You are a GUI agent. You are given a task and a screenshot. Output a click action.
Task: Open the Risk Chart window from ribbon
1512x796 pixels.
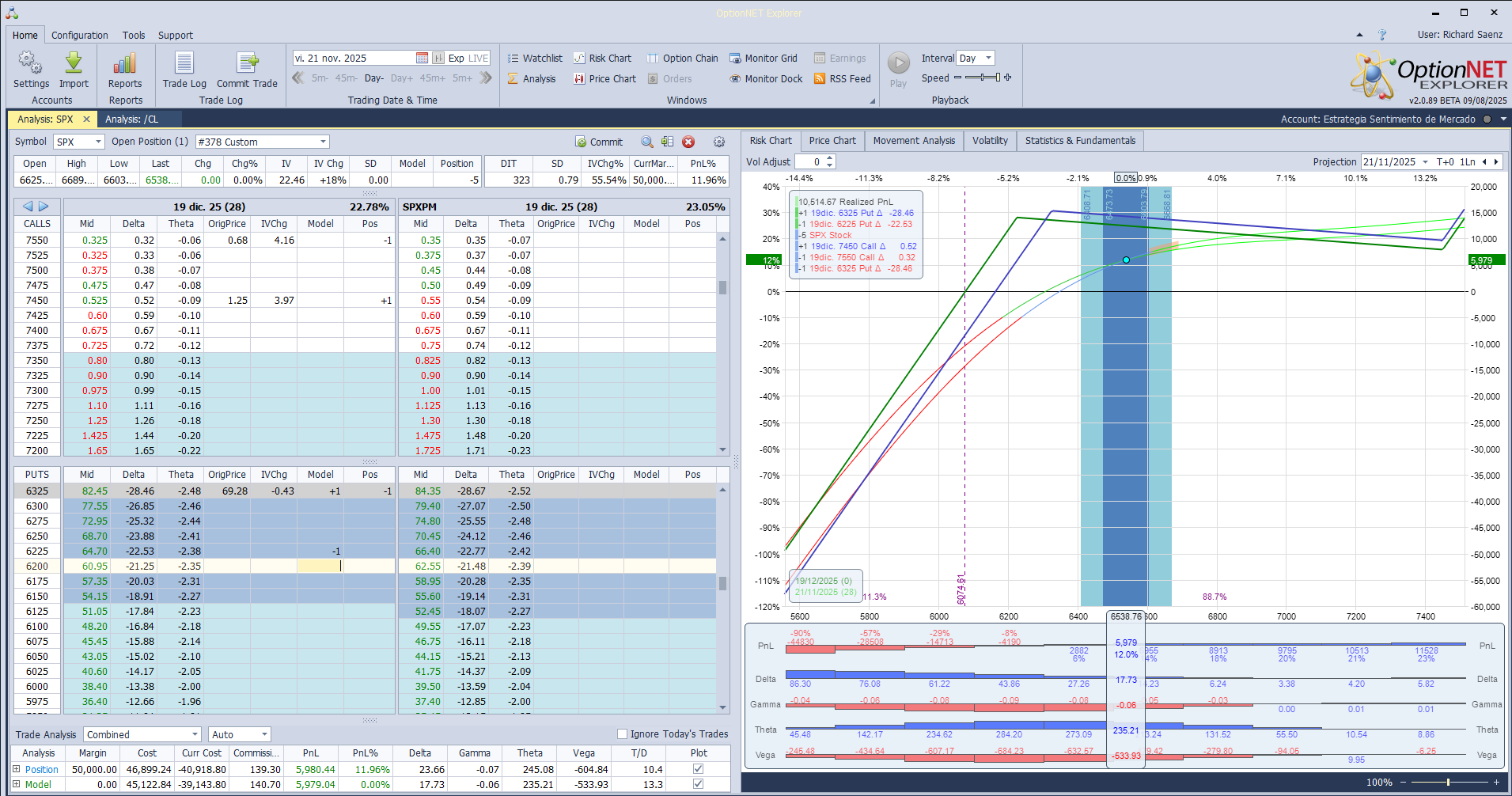click(x=603, y=58)
